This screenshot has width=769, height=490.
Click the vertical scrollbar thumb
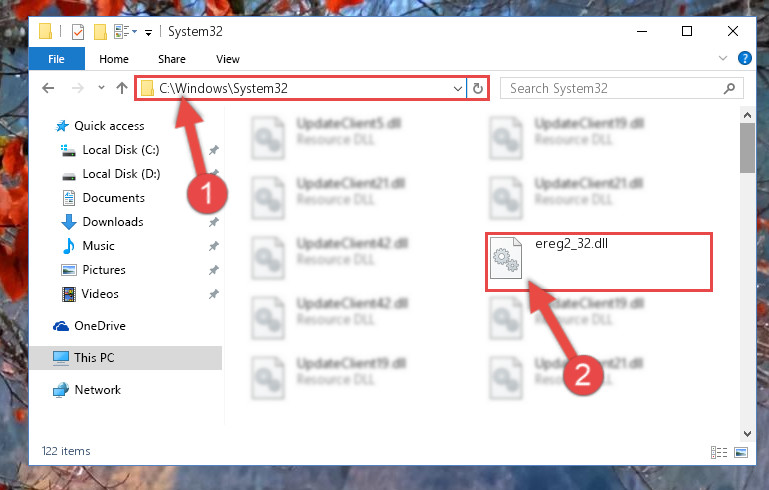click(747, 148)
